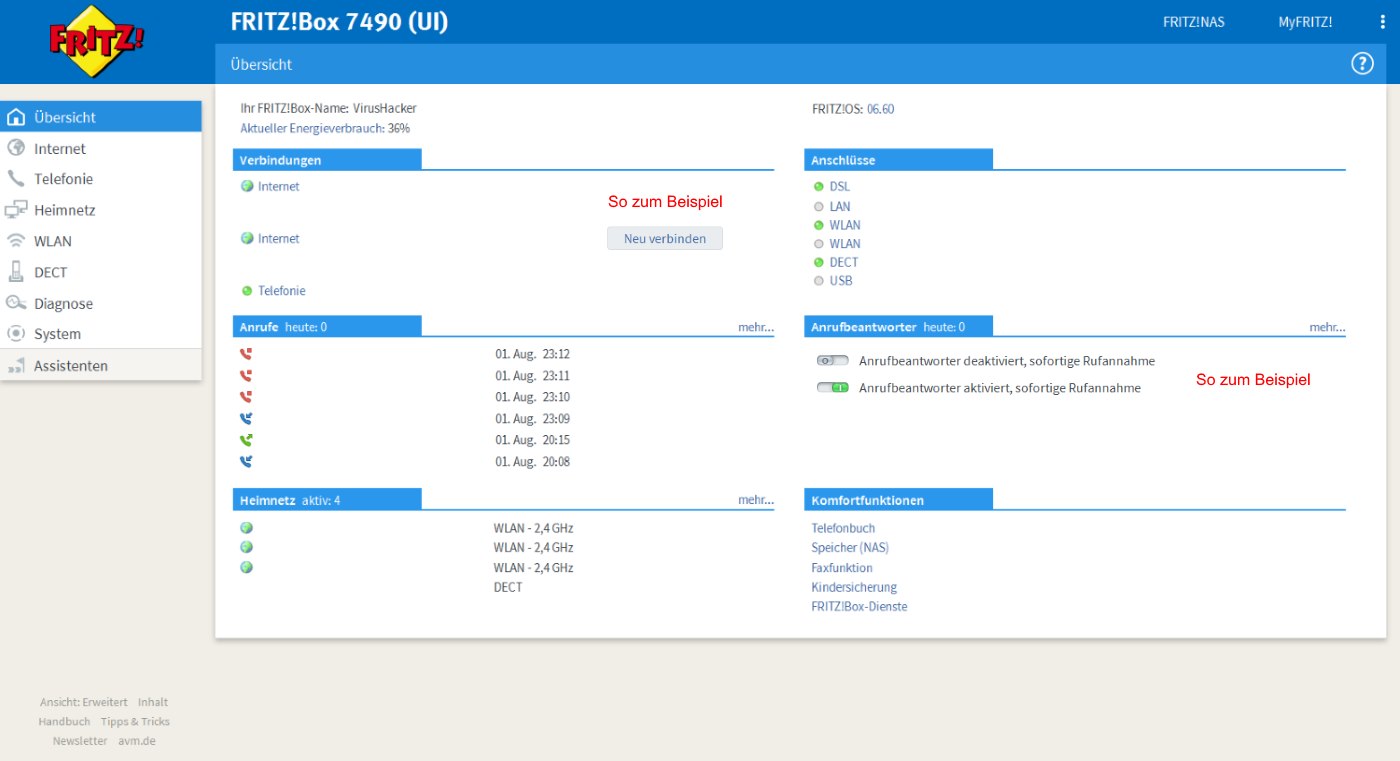
Task: Toggle the activated Anrufbeantworter switch
Action: [833, 388]
